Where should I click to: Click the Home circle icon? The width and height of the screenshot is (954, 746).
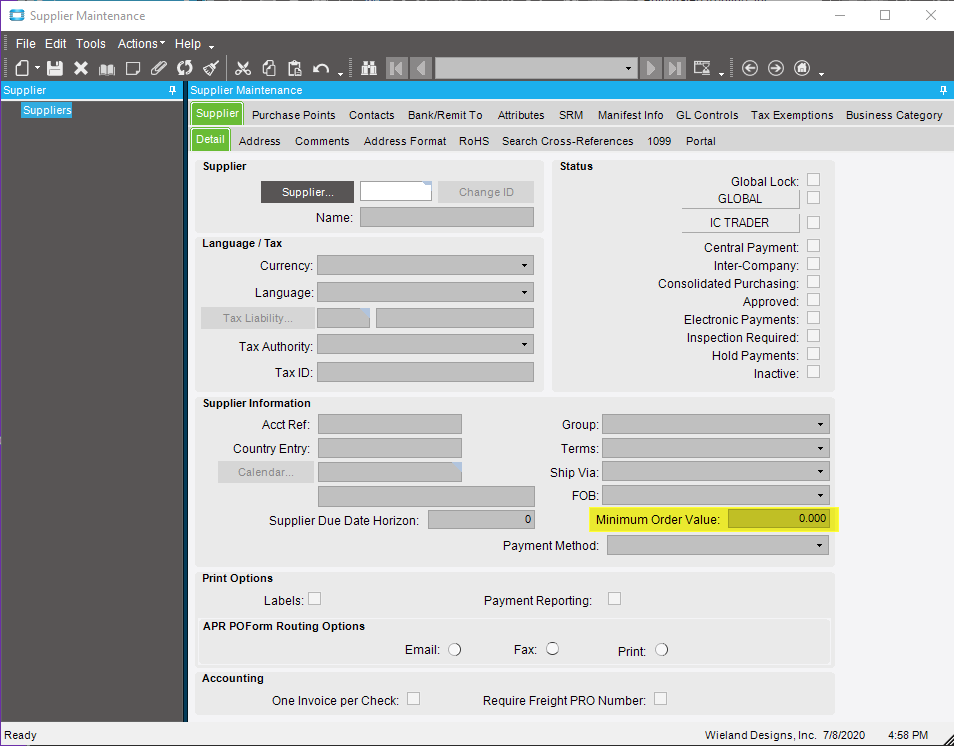point(802,68)
